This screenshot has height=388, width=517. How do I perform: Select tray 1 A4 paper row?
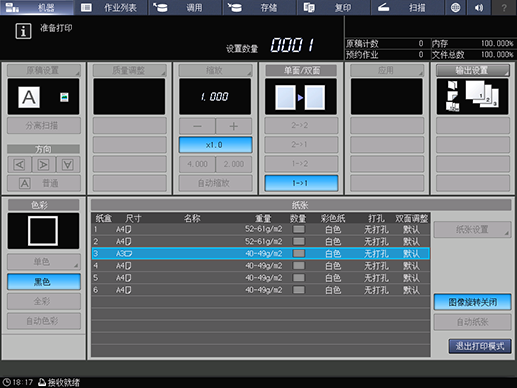[x=261, y=229]
